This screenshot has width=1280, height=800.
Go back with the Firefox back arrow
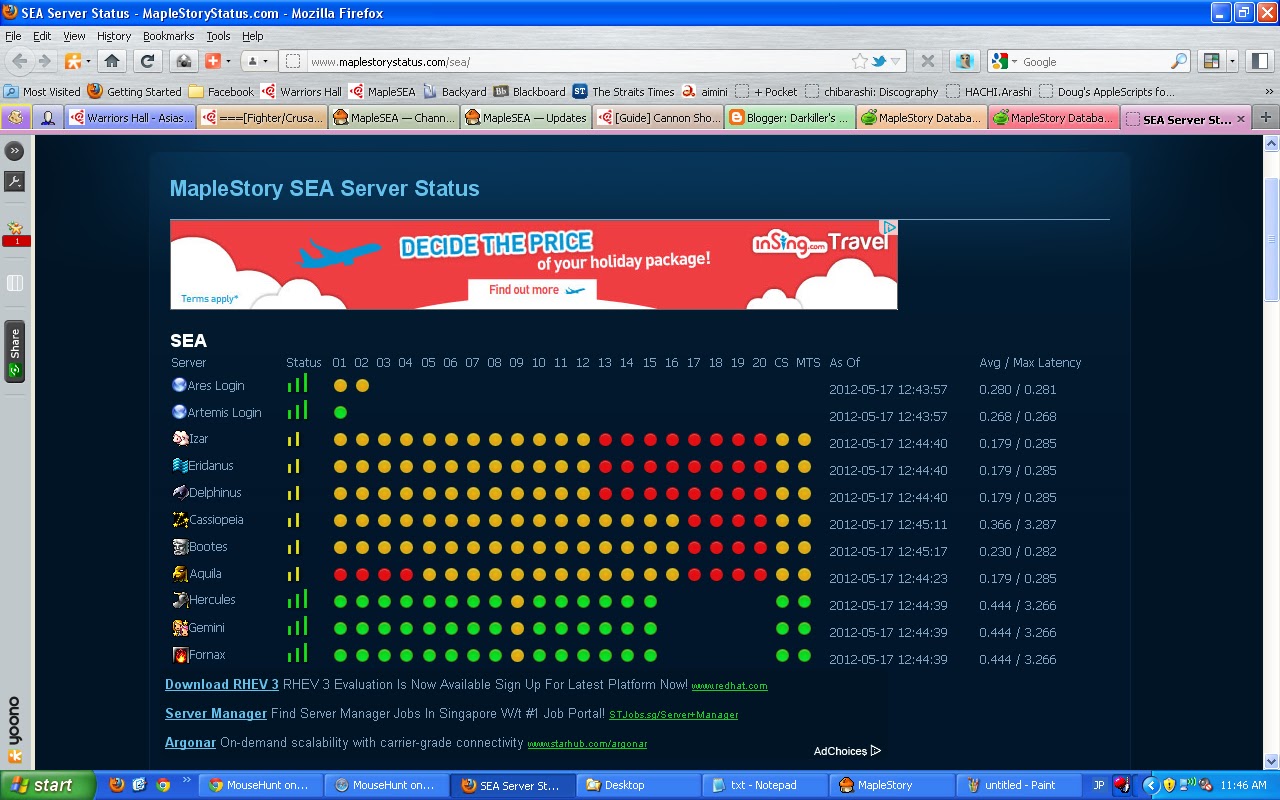[19, 61]
